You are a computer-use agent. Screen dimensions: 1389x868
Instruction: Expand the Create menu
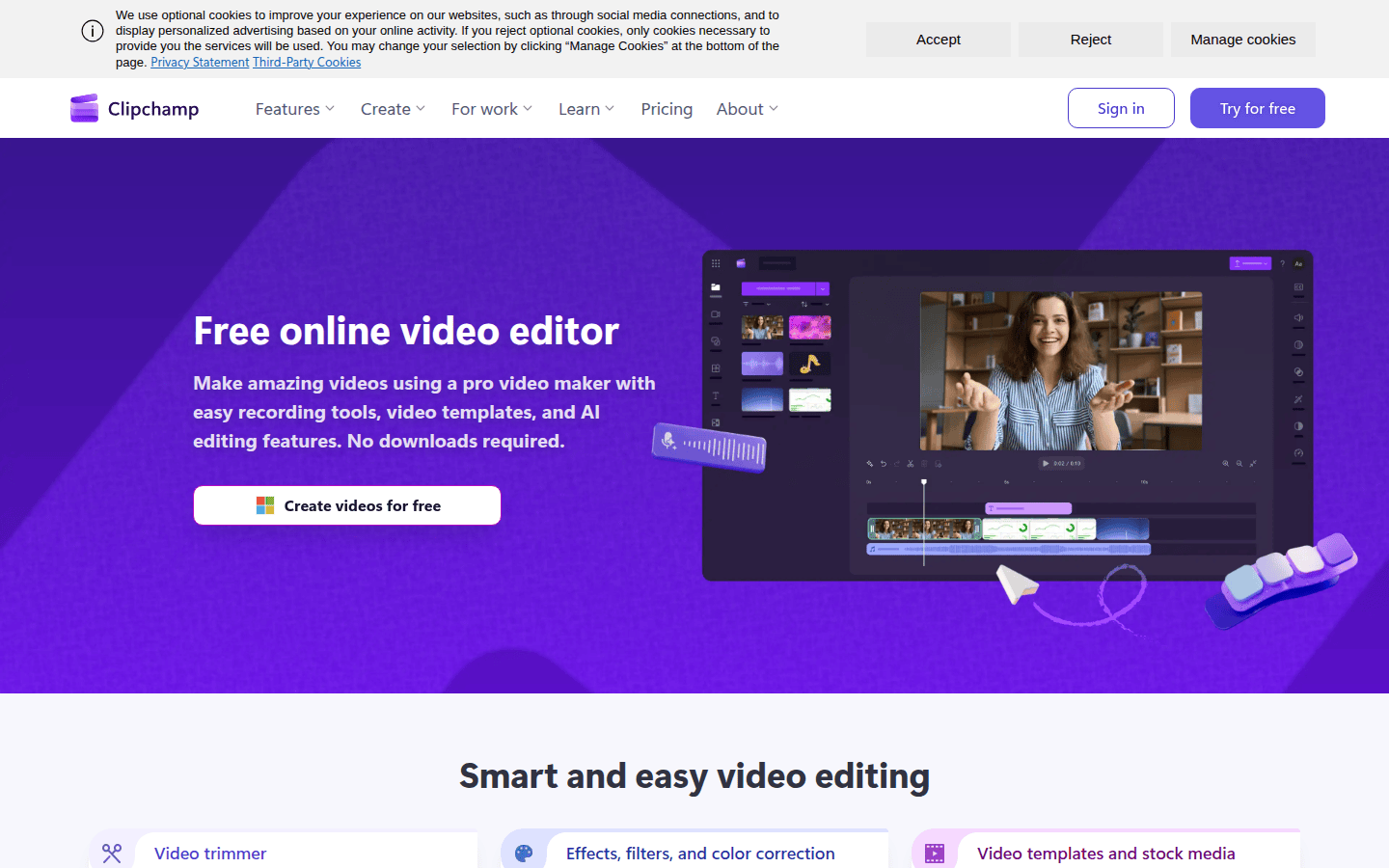coord(393,109)
